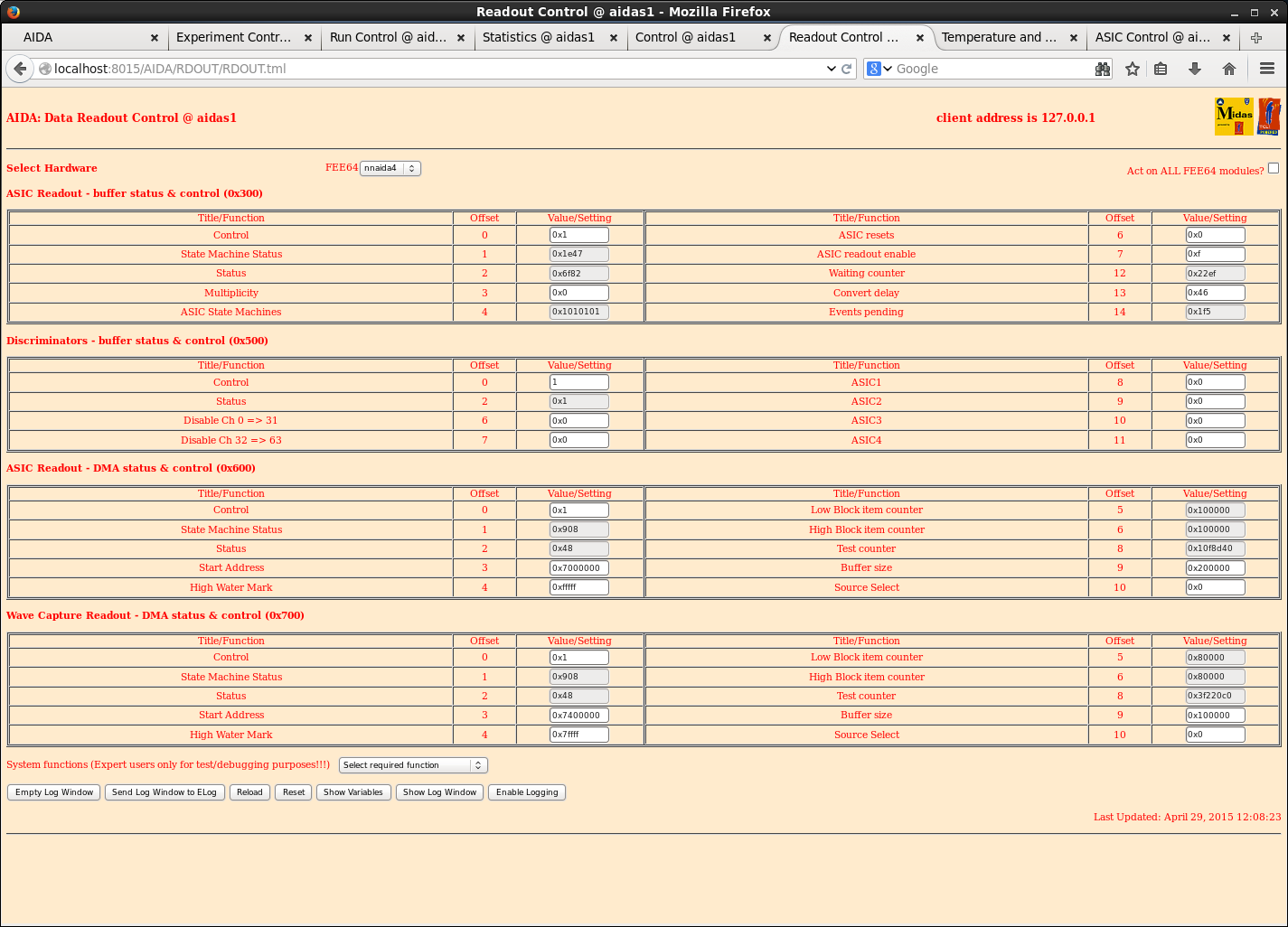The height and width of the screenshot is (927, 1288).
Task: Click the Enable Logging button
Action: 527,792
